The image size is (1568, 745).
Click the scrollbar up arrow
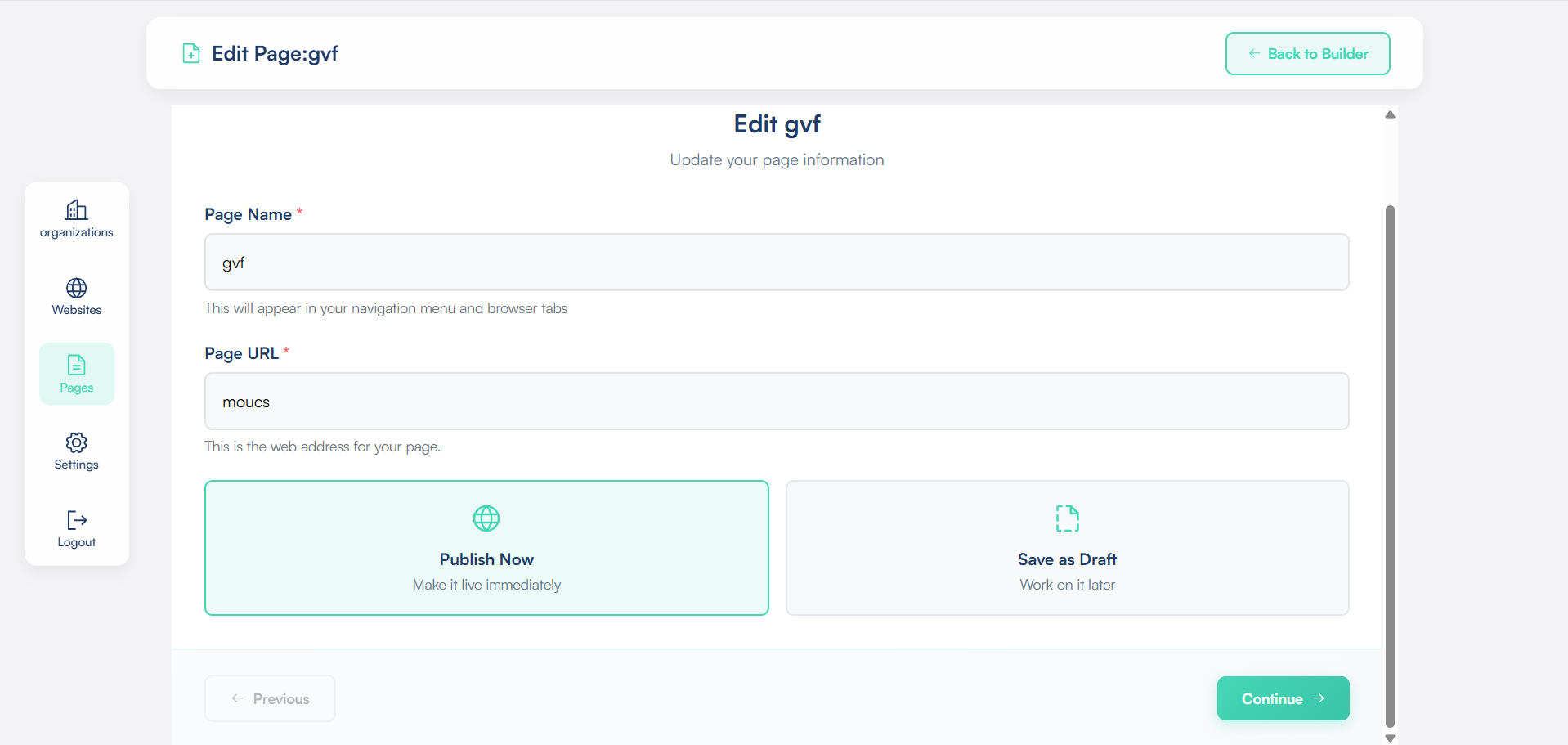1390,114
